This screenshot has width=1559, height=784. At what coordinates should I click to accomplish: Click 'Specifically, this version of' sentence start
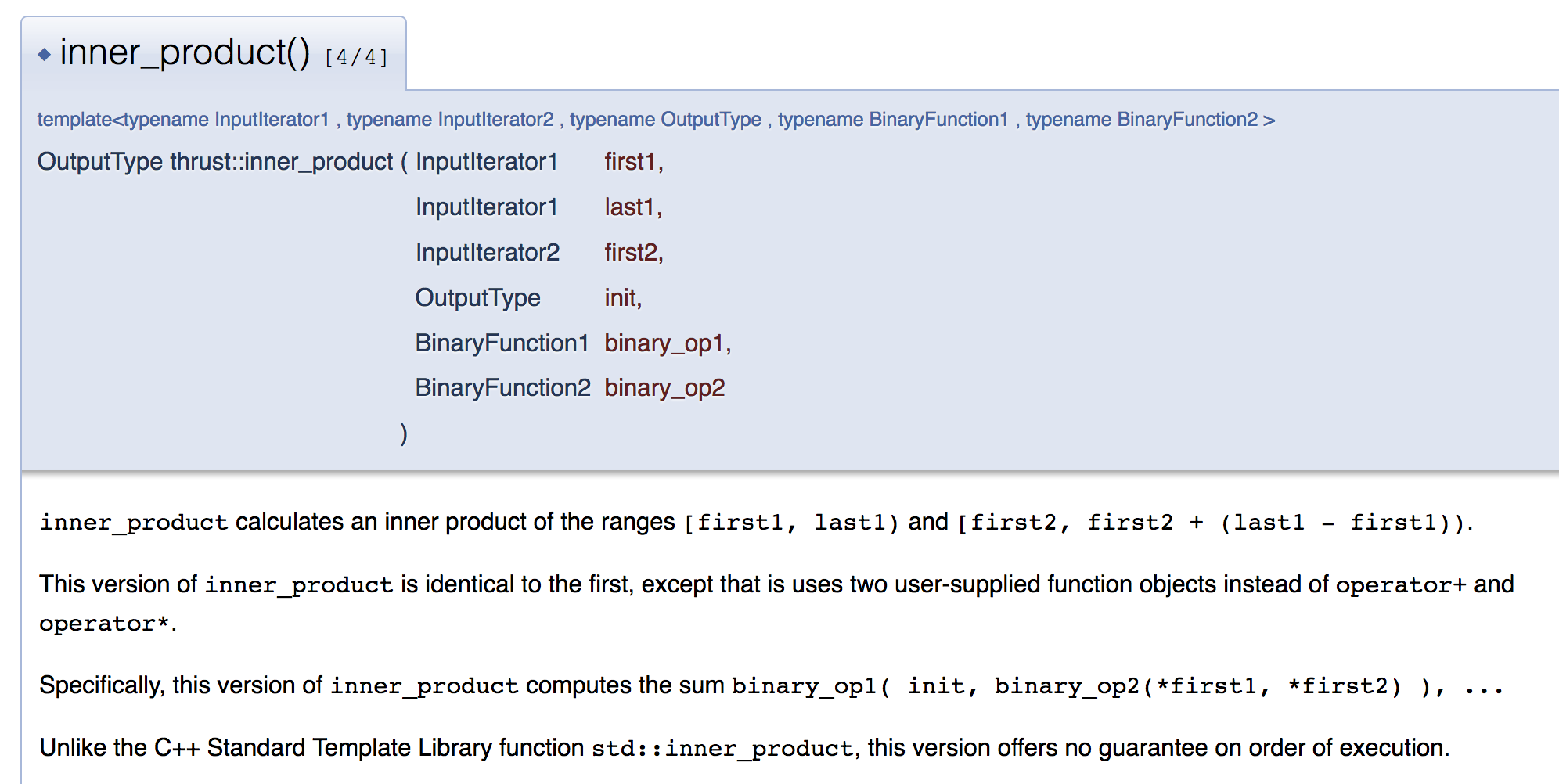click(181, 685)
